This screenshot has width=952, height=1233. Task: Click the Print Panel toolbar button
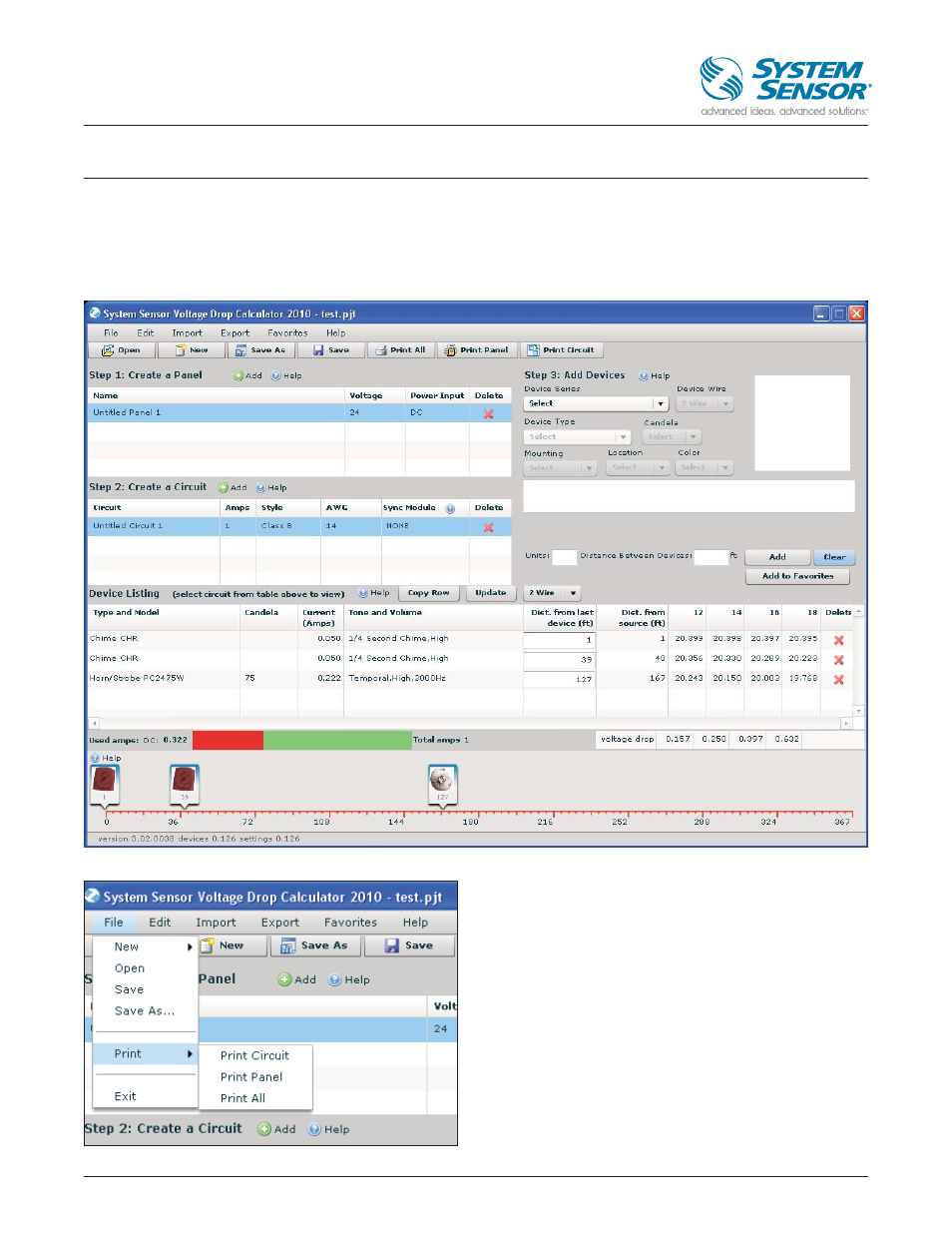point(477,350)
